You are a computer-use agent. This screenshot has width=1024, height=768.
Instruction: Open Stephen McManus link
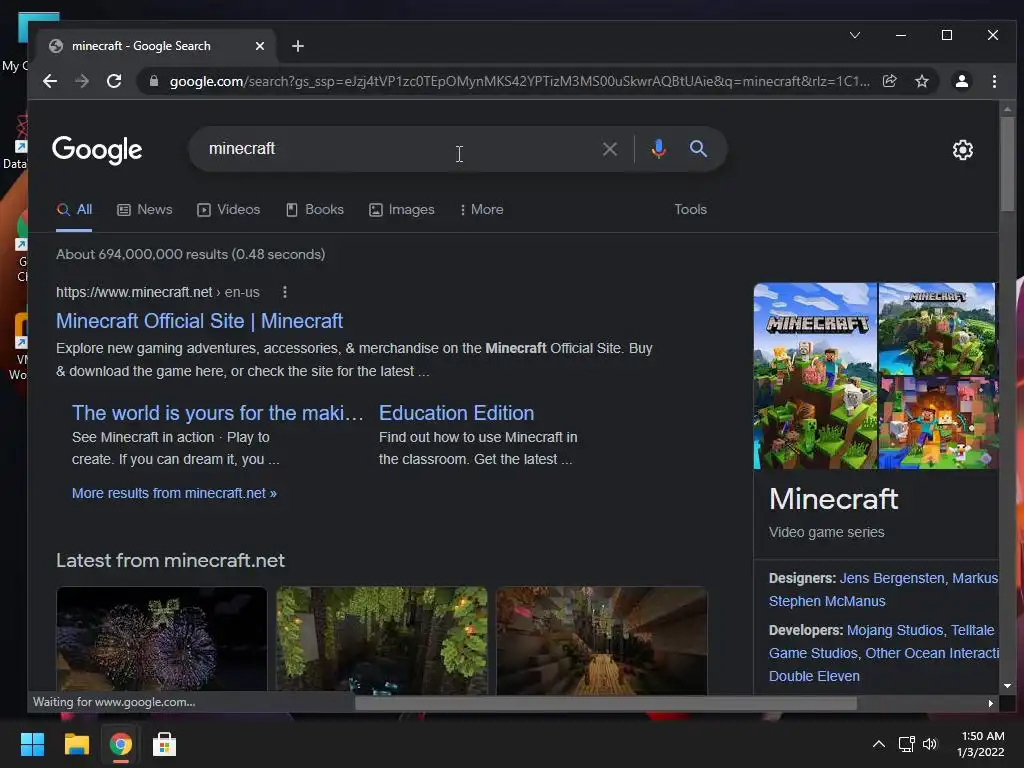(x=827, y=601)
